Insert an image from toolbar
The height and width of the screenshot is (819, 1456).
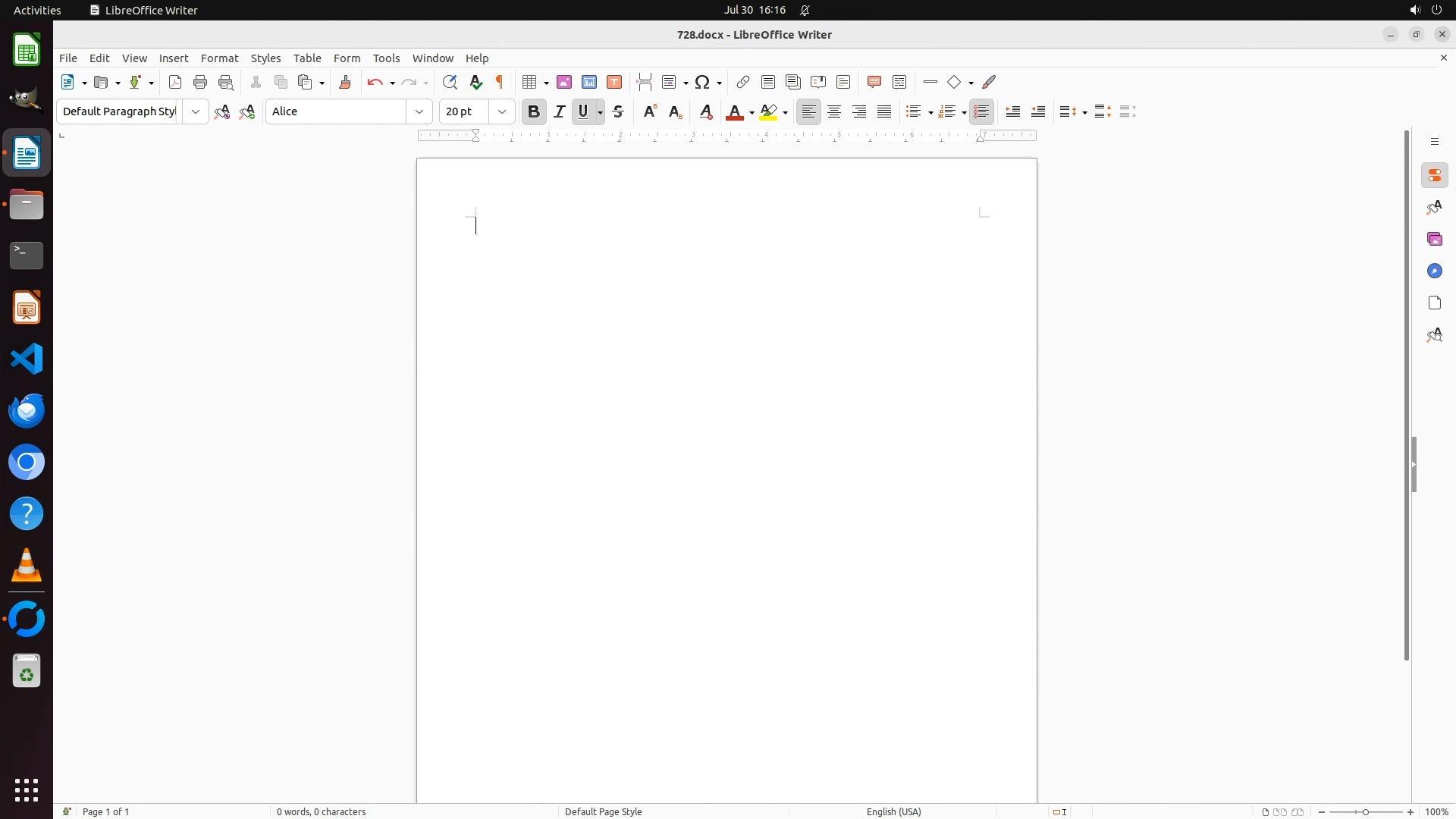click(564, 83)
